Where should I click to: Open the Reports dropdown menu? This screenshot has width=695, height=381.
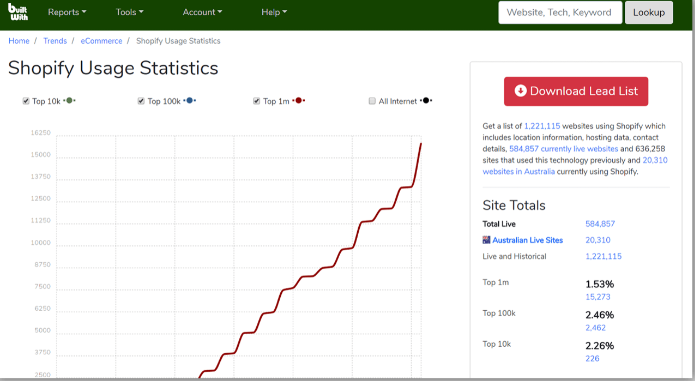(67, 12)
